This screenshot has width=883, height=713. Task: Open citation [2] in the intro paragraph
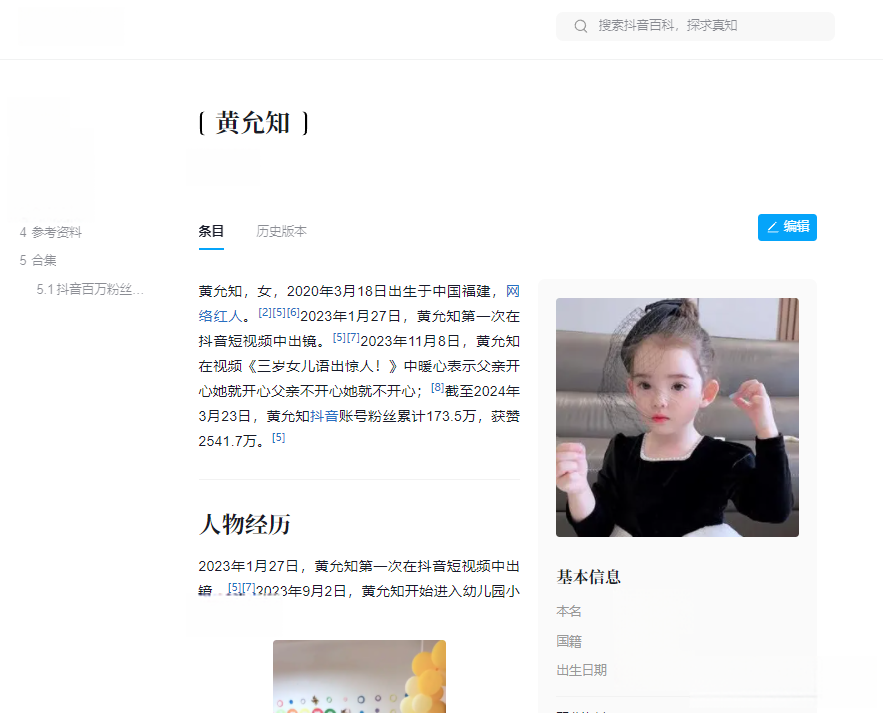[265, 312]
